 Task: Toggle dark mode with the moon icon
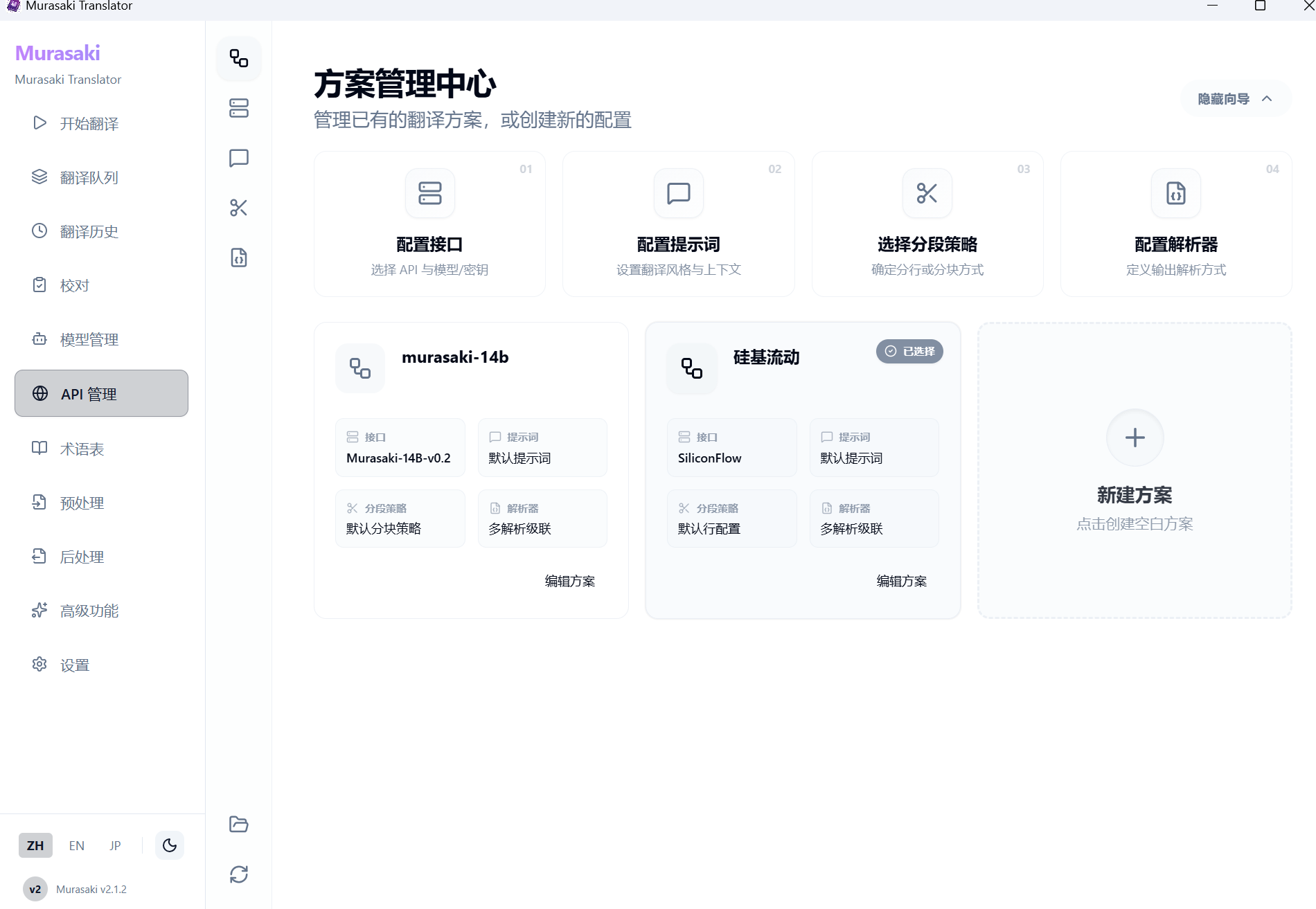pos(170,845)
